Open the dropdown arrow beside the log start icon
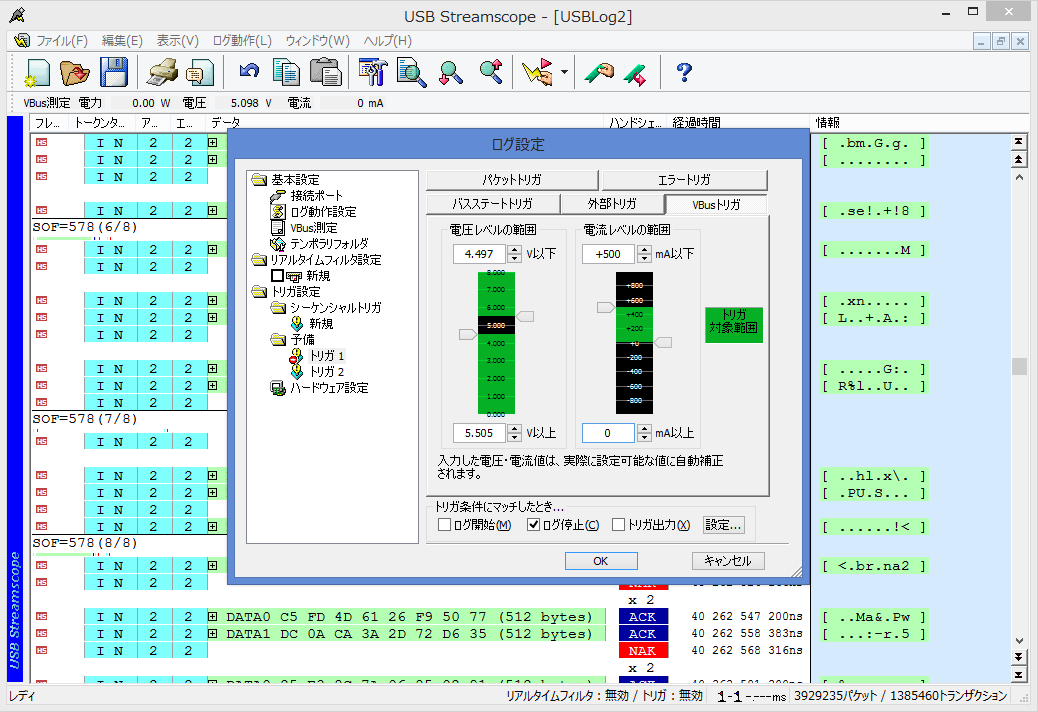Screen dimensions: 1038x712 565,72
